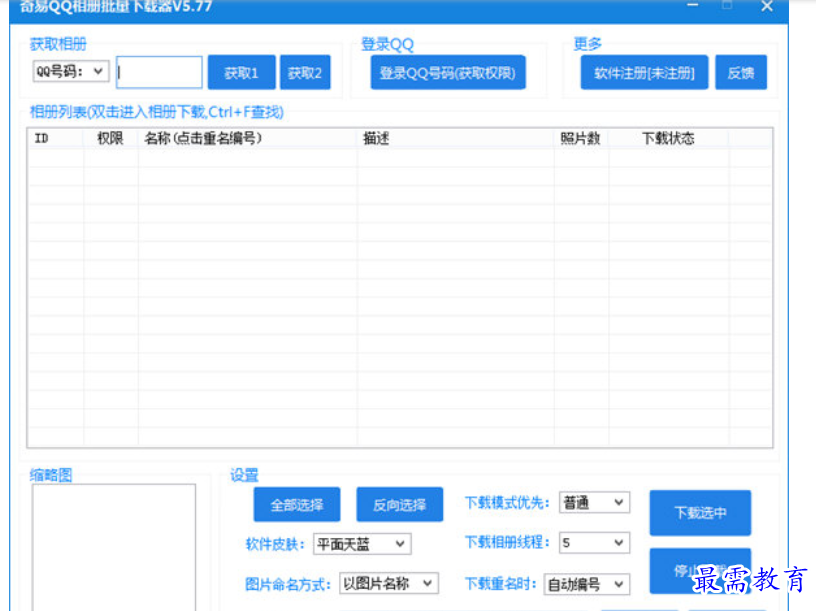Image resolution: width=816 pixels, height=611 pixels.
Task: Click the 描述 column header
Action: coord(455,138)
